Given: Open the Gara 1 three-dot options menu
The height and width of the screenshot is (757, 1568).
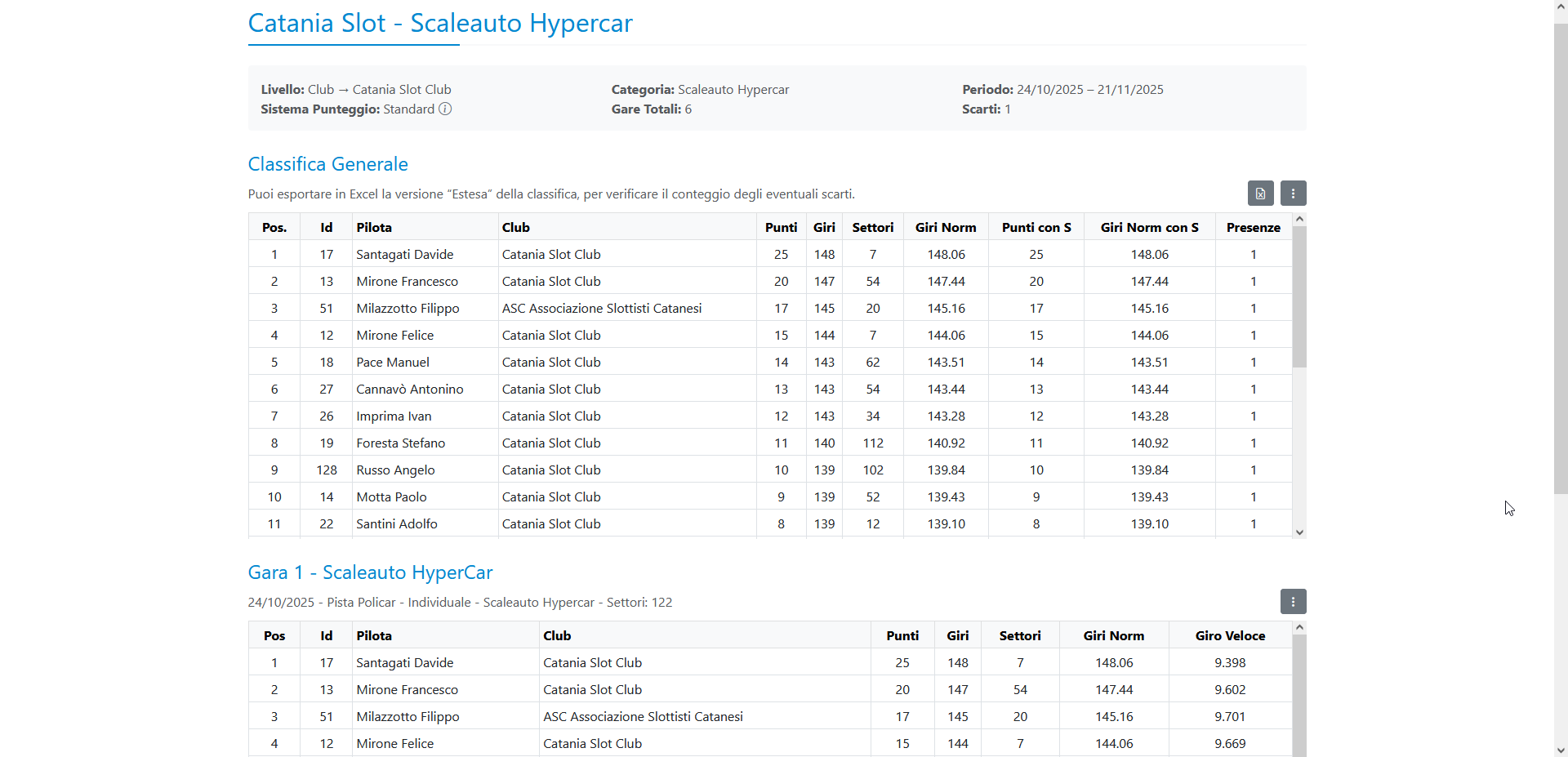Looking at the screenshot, I should point(1293,602).
